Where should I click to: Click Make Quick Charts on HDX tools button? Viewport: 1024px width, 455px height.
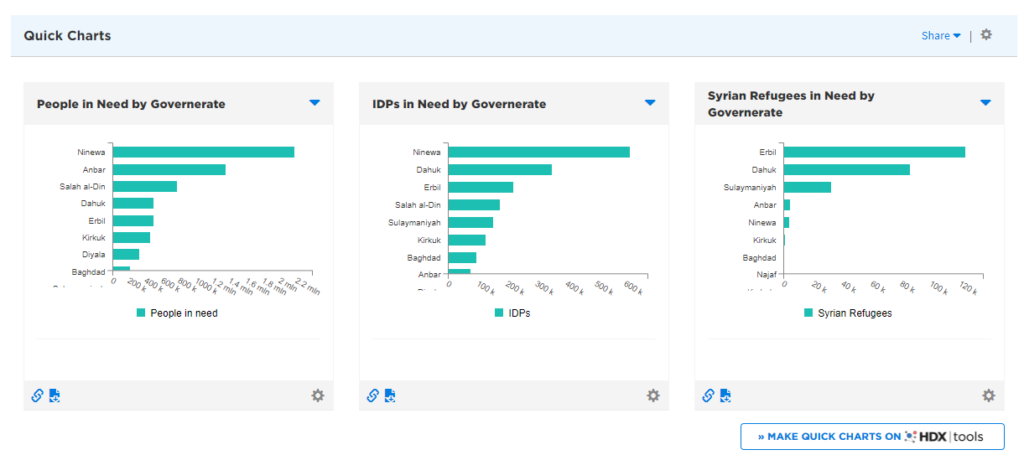point(872,437)
